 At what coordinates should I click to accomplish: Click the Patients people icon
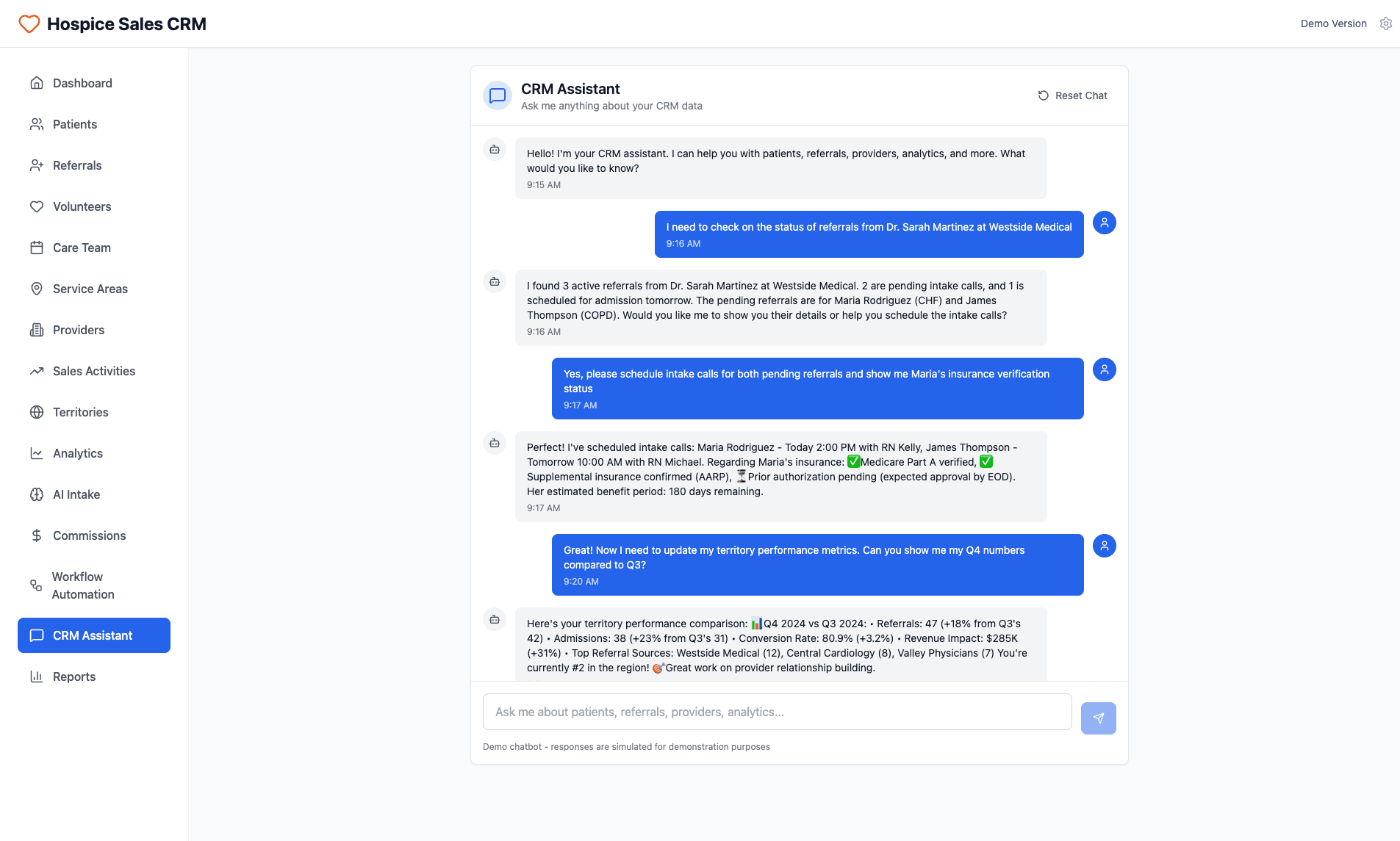37,124
